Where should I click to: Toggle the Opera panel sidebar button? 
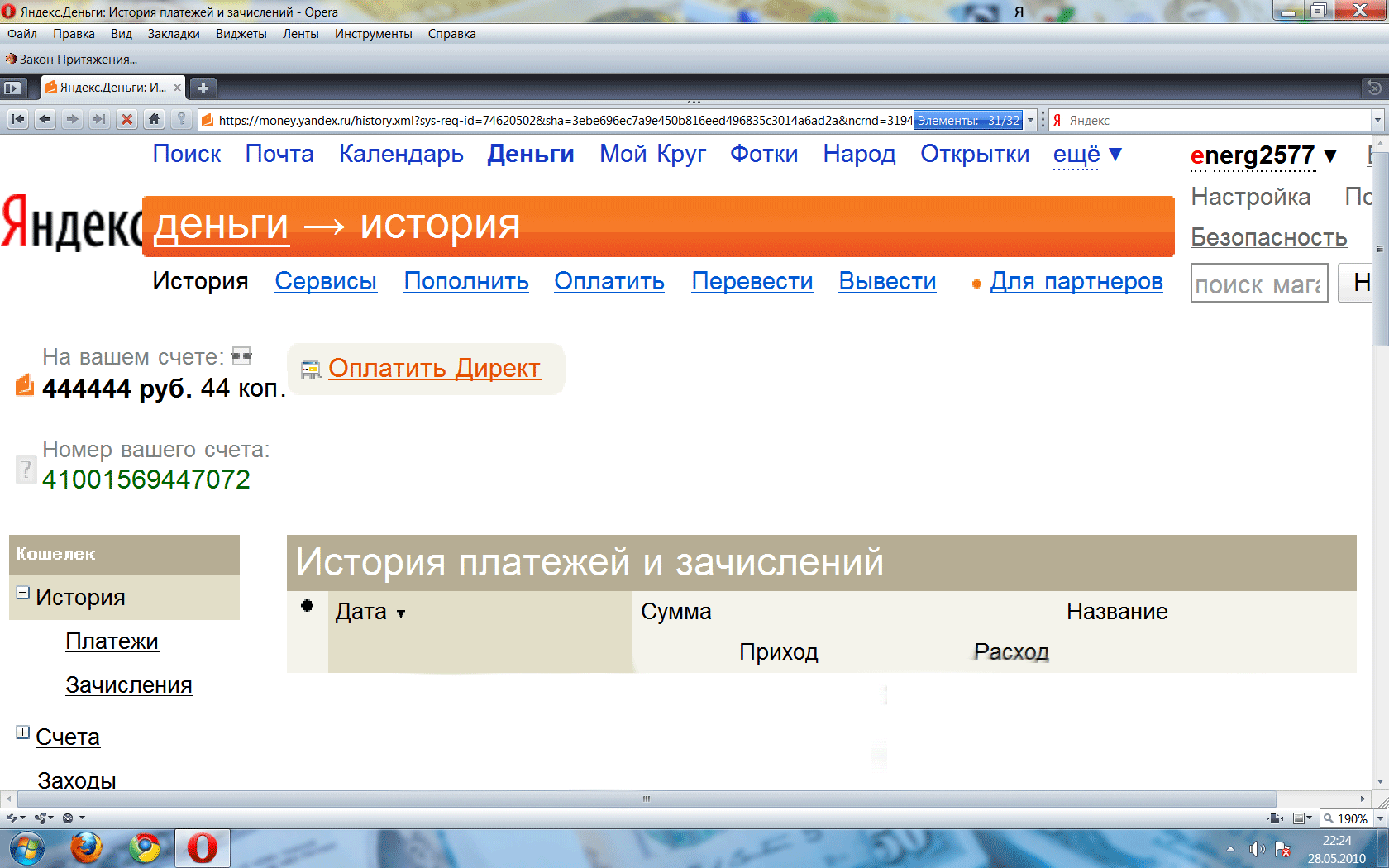click(x=12, y=88)
